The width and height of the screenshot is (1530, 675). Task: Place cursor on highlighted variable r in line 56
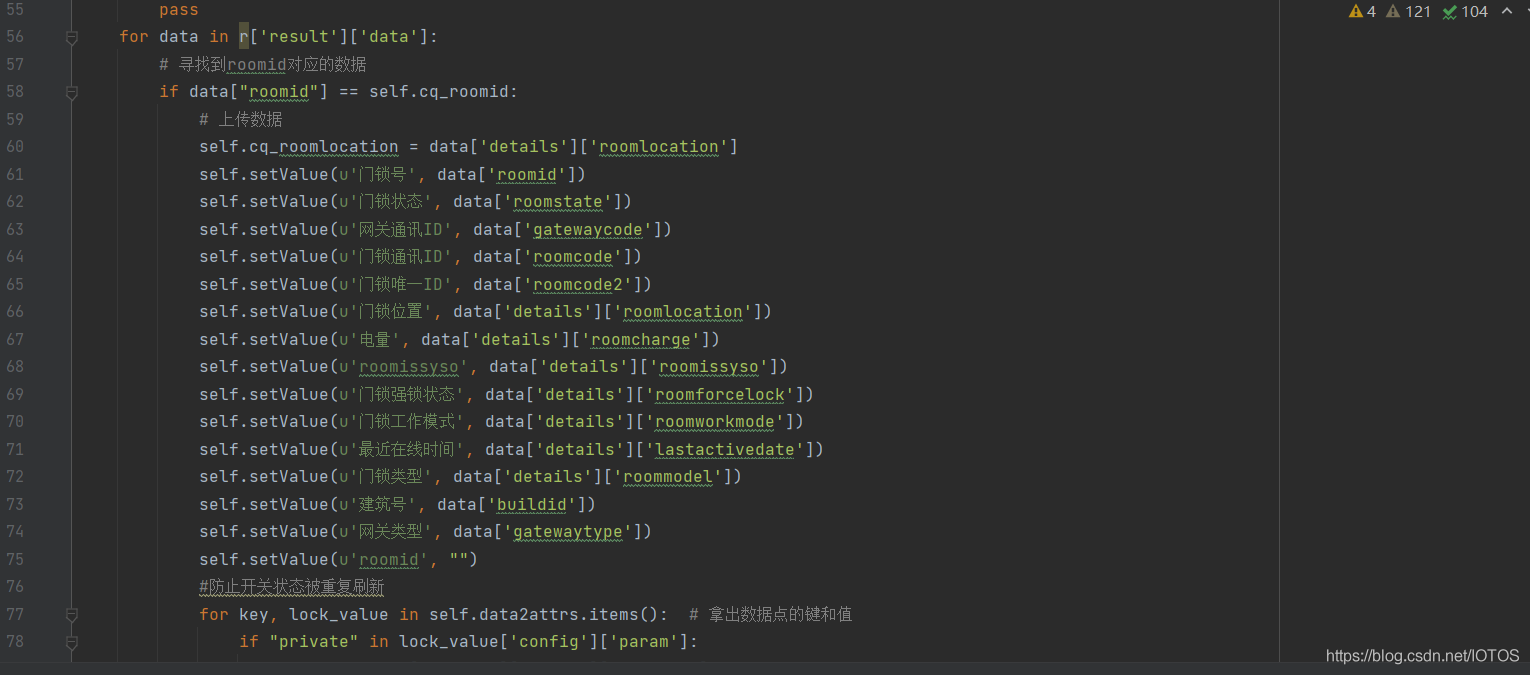(243, 37)
